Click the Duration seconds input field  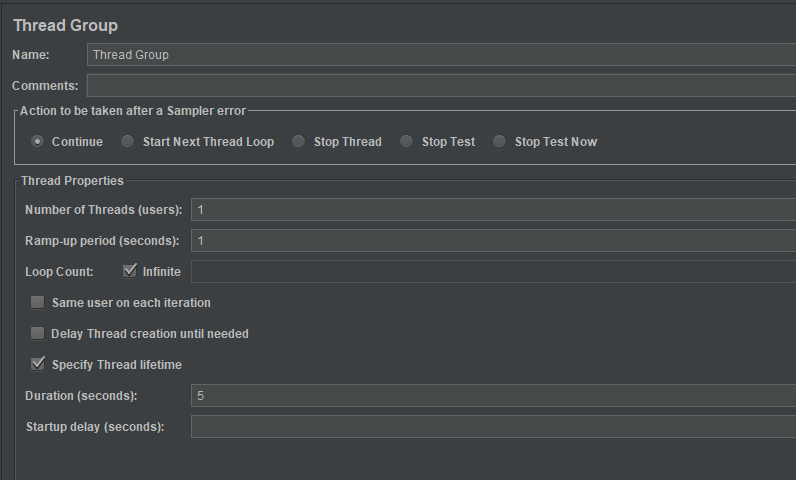[x=492, y=396]
